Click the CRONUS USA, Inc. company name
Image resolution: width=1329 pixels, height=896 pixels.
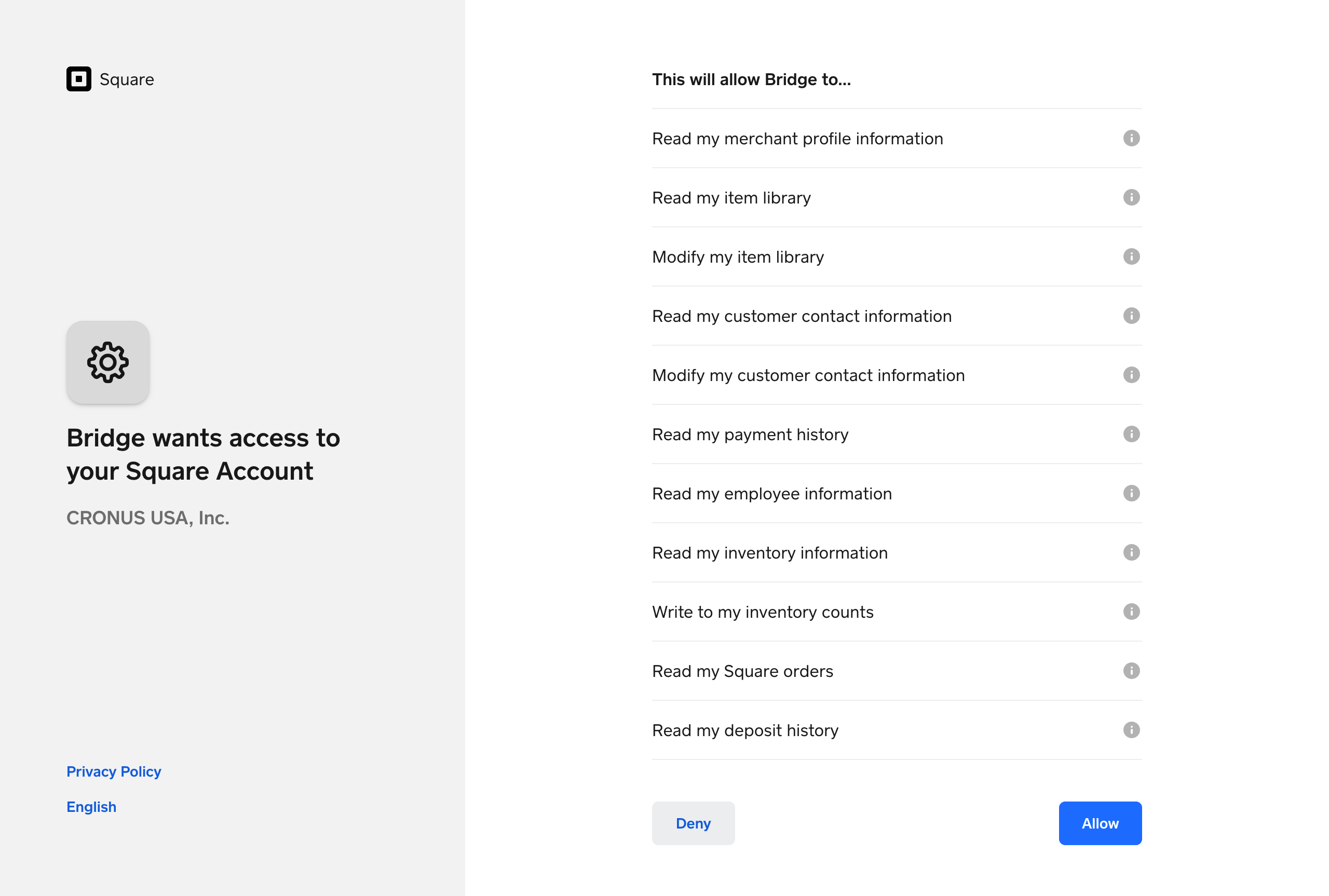coord(148,518)
